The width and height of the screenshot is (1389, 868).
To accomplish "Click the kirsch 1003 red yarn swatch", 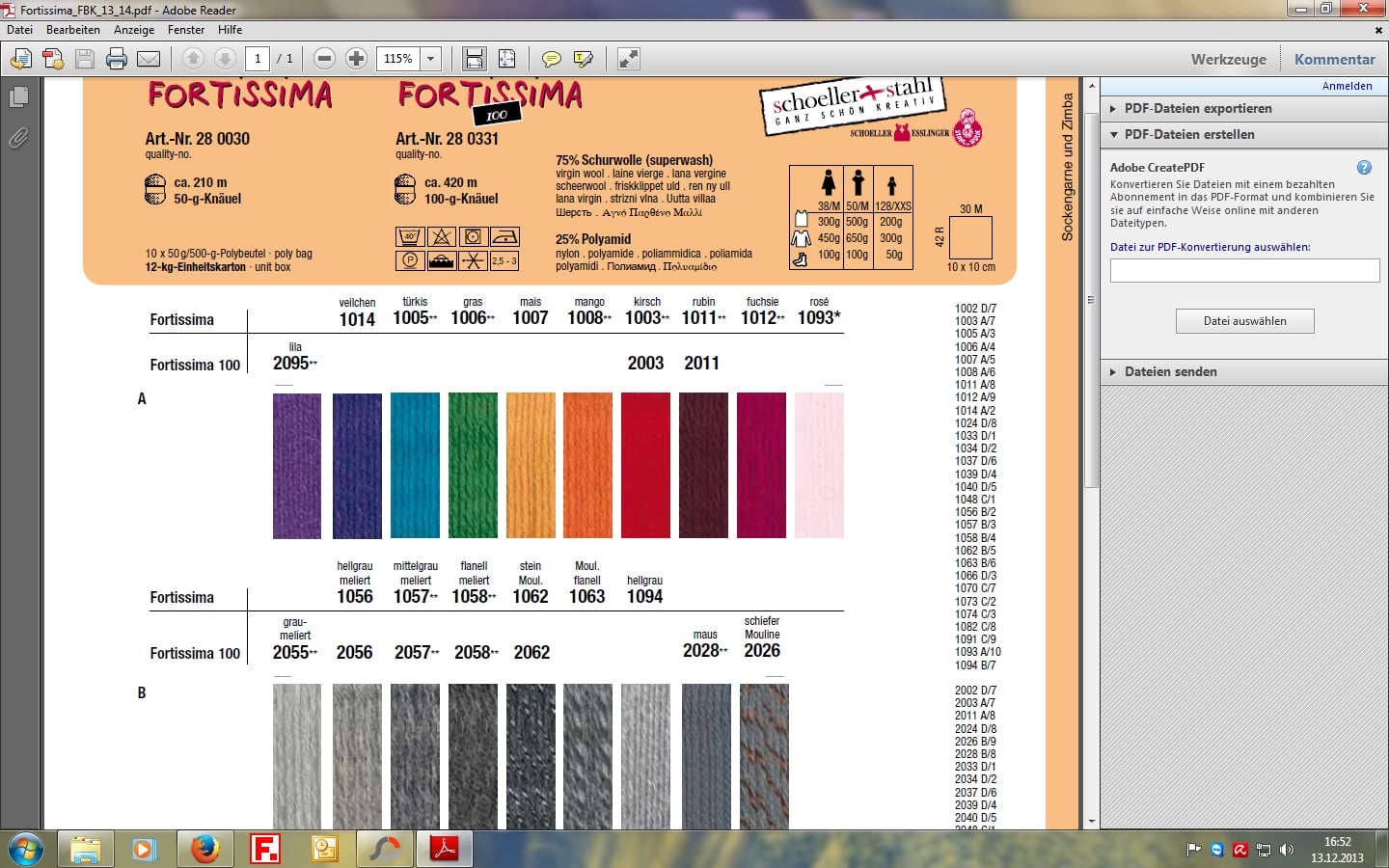I will (x=645, y=466).
